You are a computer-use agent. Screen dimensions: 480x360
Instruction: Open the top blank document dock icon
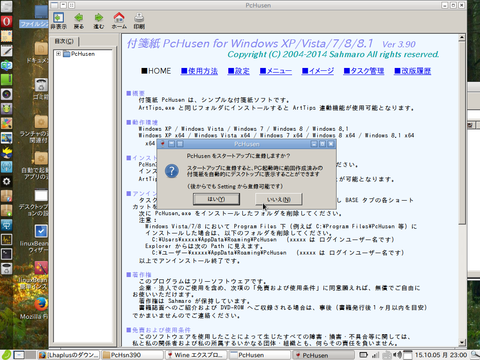click(x=6, y=7)
